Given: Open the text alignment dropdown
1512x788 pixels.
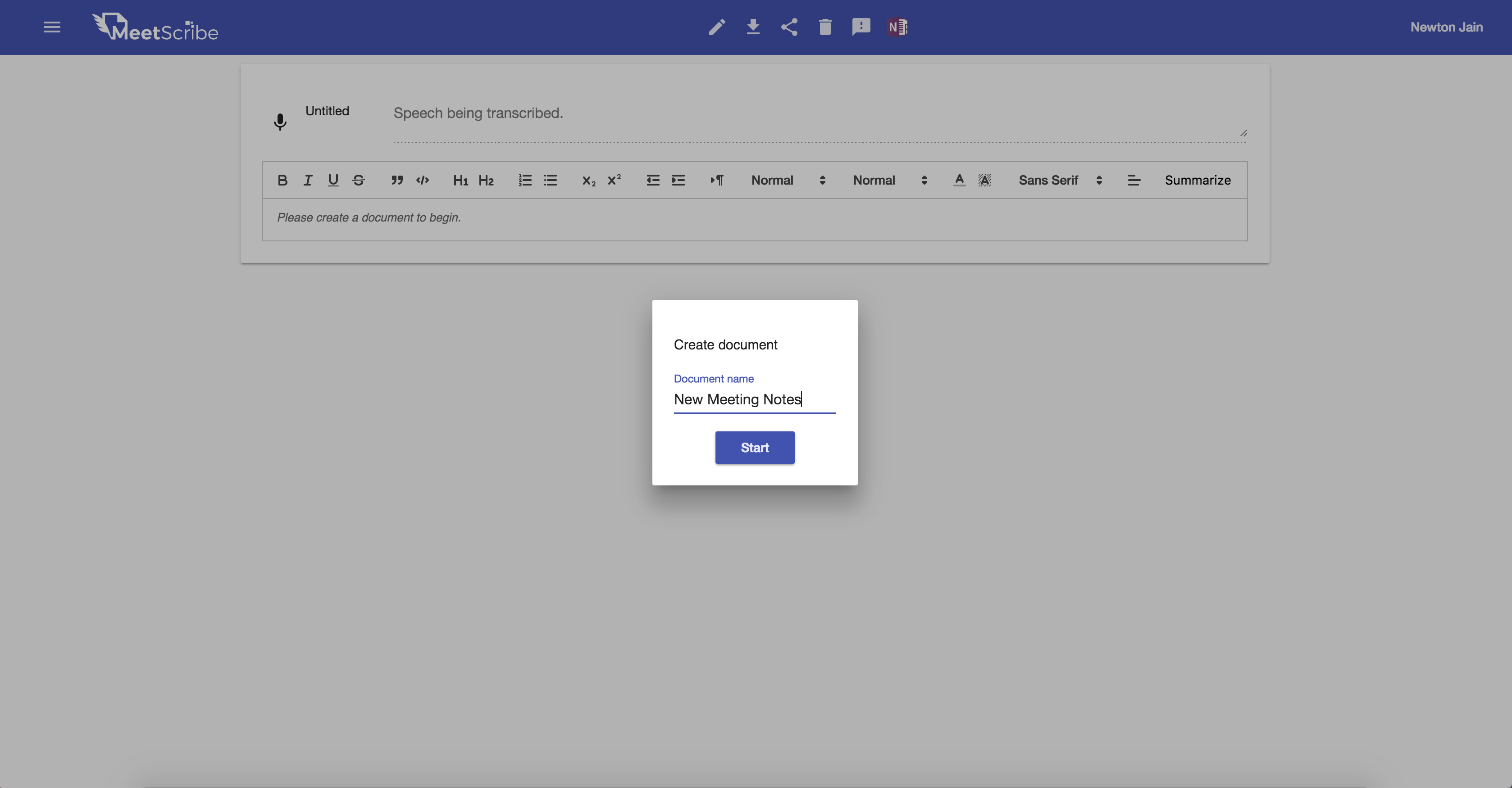Looking at the screenshot, I should (x=1134, y=180).
